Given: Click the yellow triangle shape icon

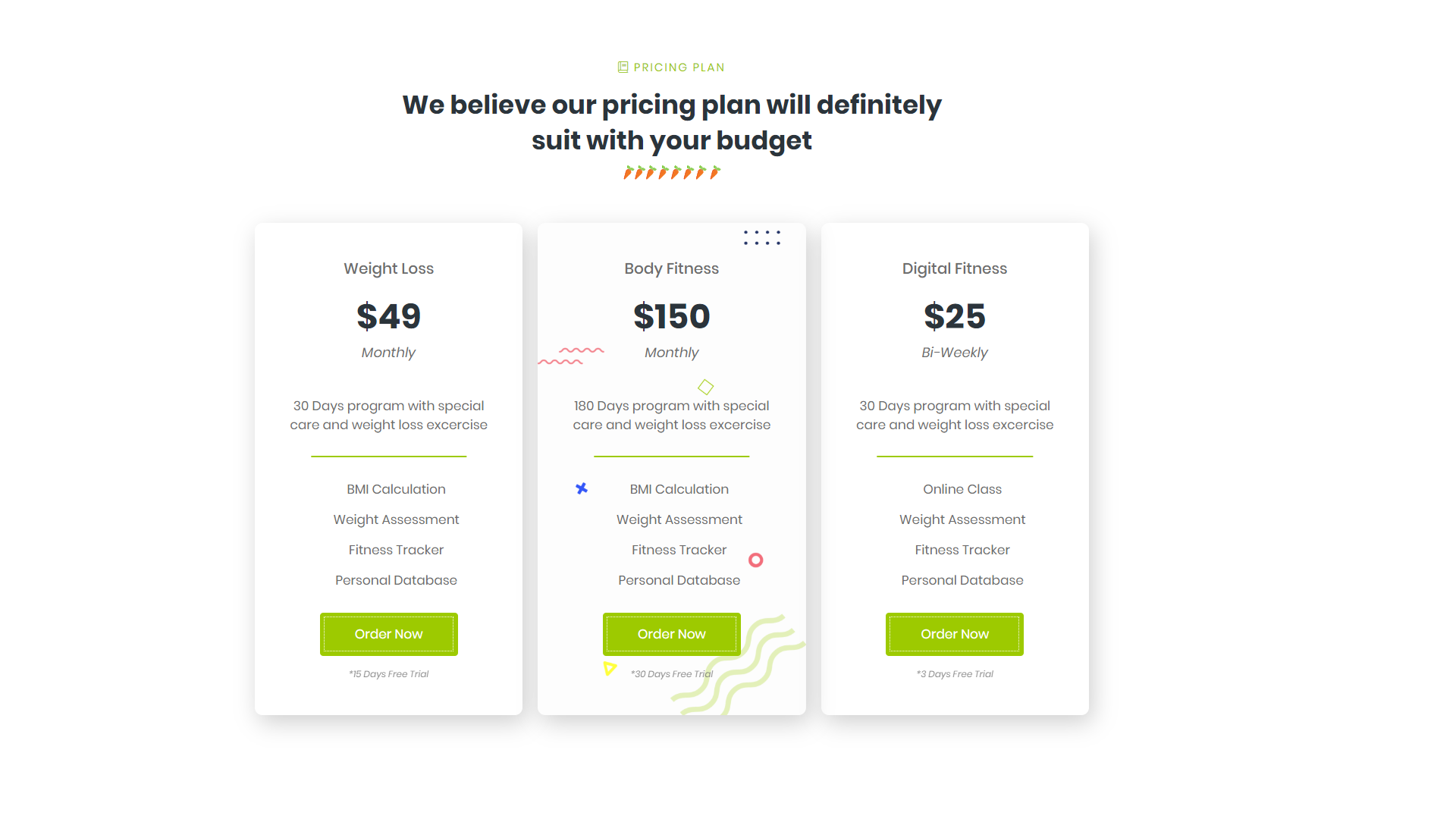Looking at the screenshot, I should (x=609, y=668).
